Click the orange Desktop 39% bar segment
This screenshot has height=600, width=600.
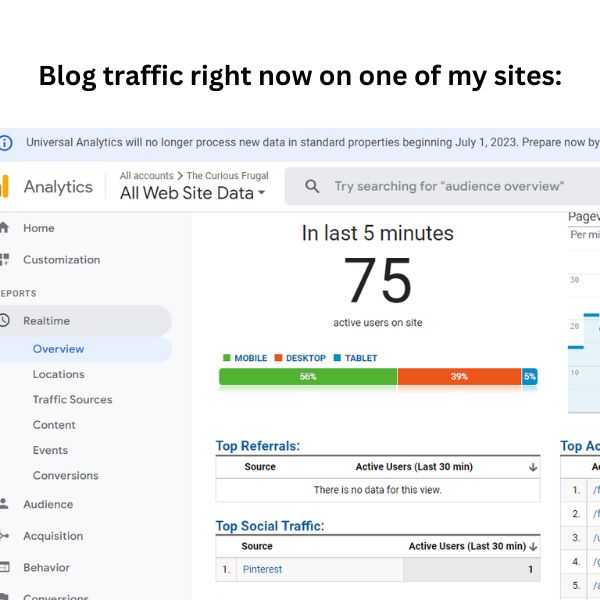click(459, 377)
